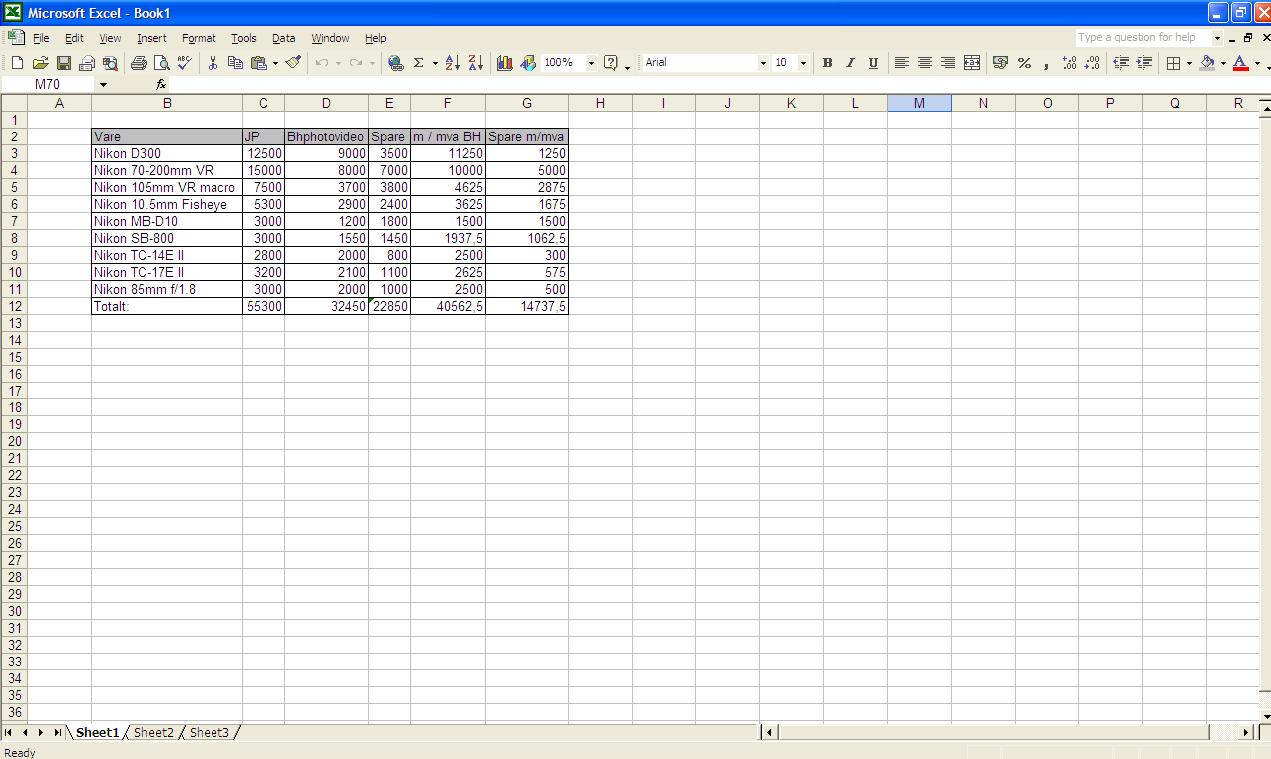Viewport: 1271px width, 759px height.
Task: Click the formula bar input field
Action: pyautogui.click(x=720, y=85)
